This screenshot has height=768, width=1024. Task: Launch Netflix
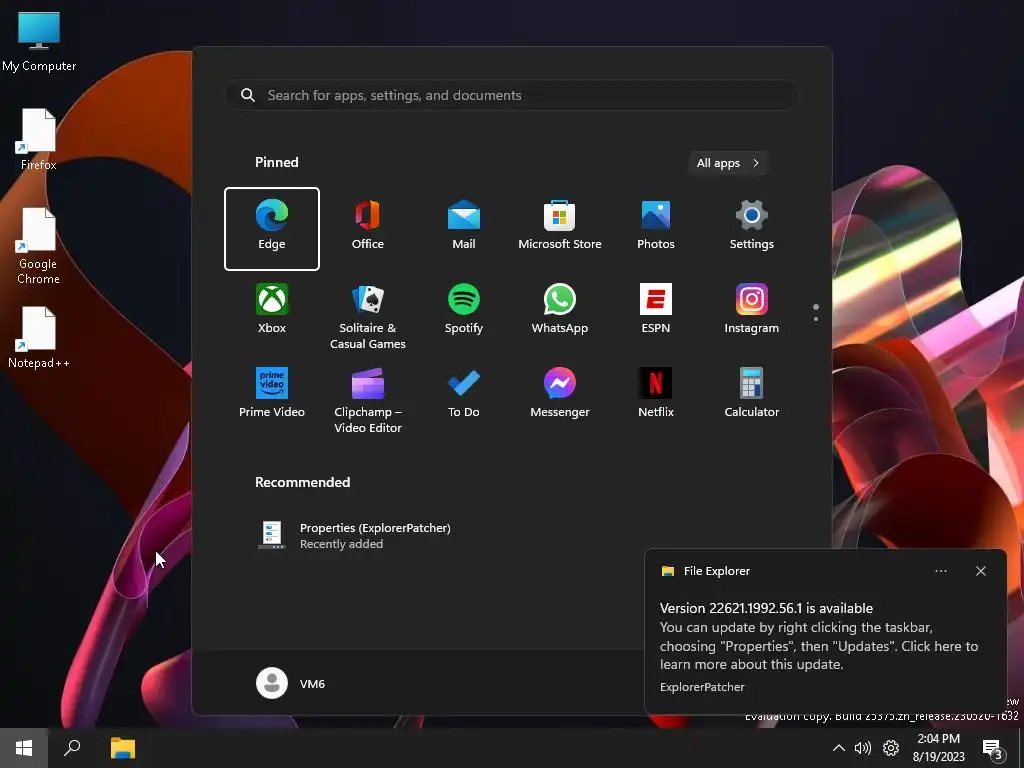tap(656, 393)
